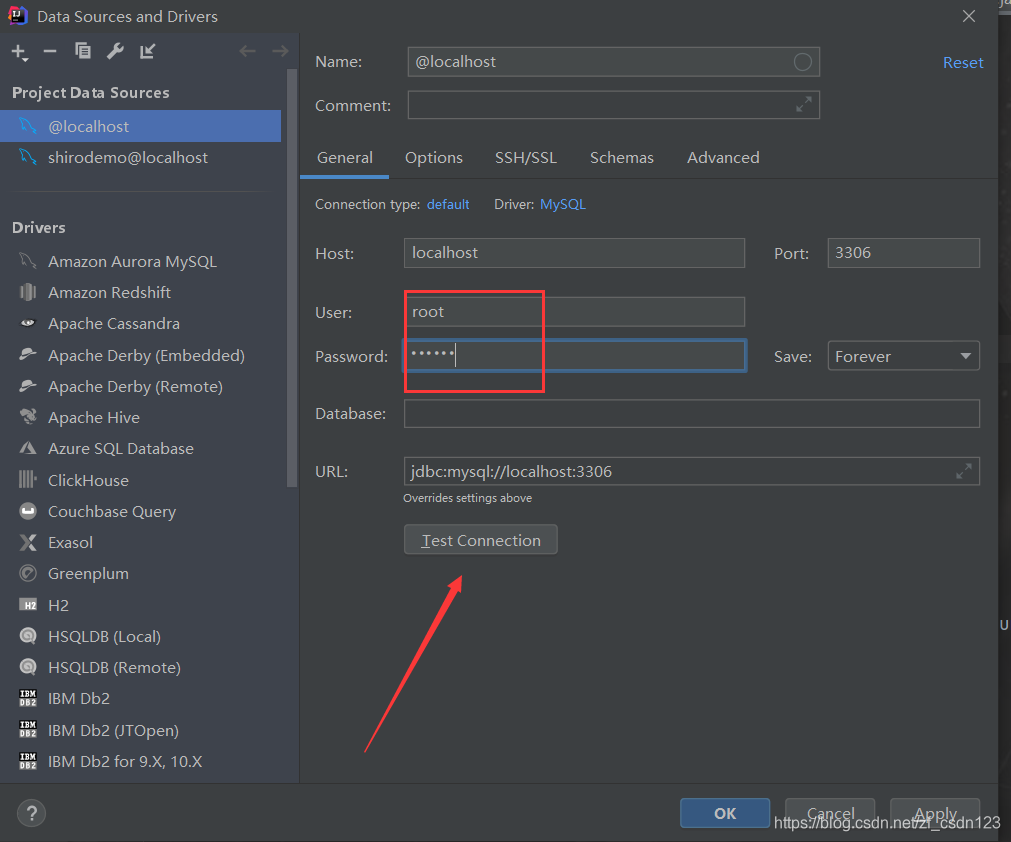1011x842 pixels.
Task: Expand the Comment field editor
Action: [x=803, y=104]
